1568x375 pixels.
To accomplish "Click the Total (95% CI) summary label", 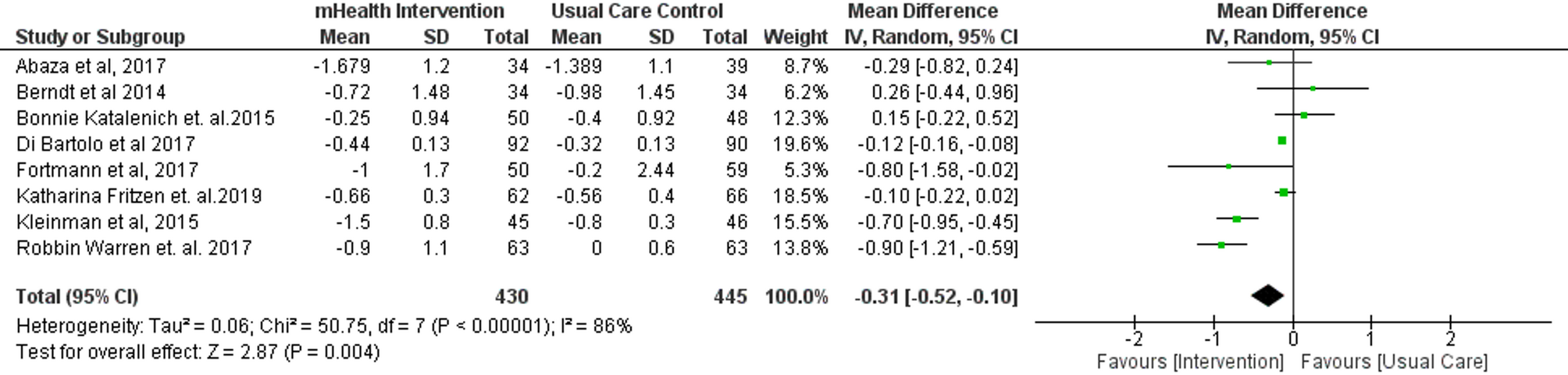I will pos(77,297).
